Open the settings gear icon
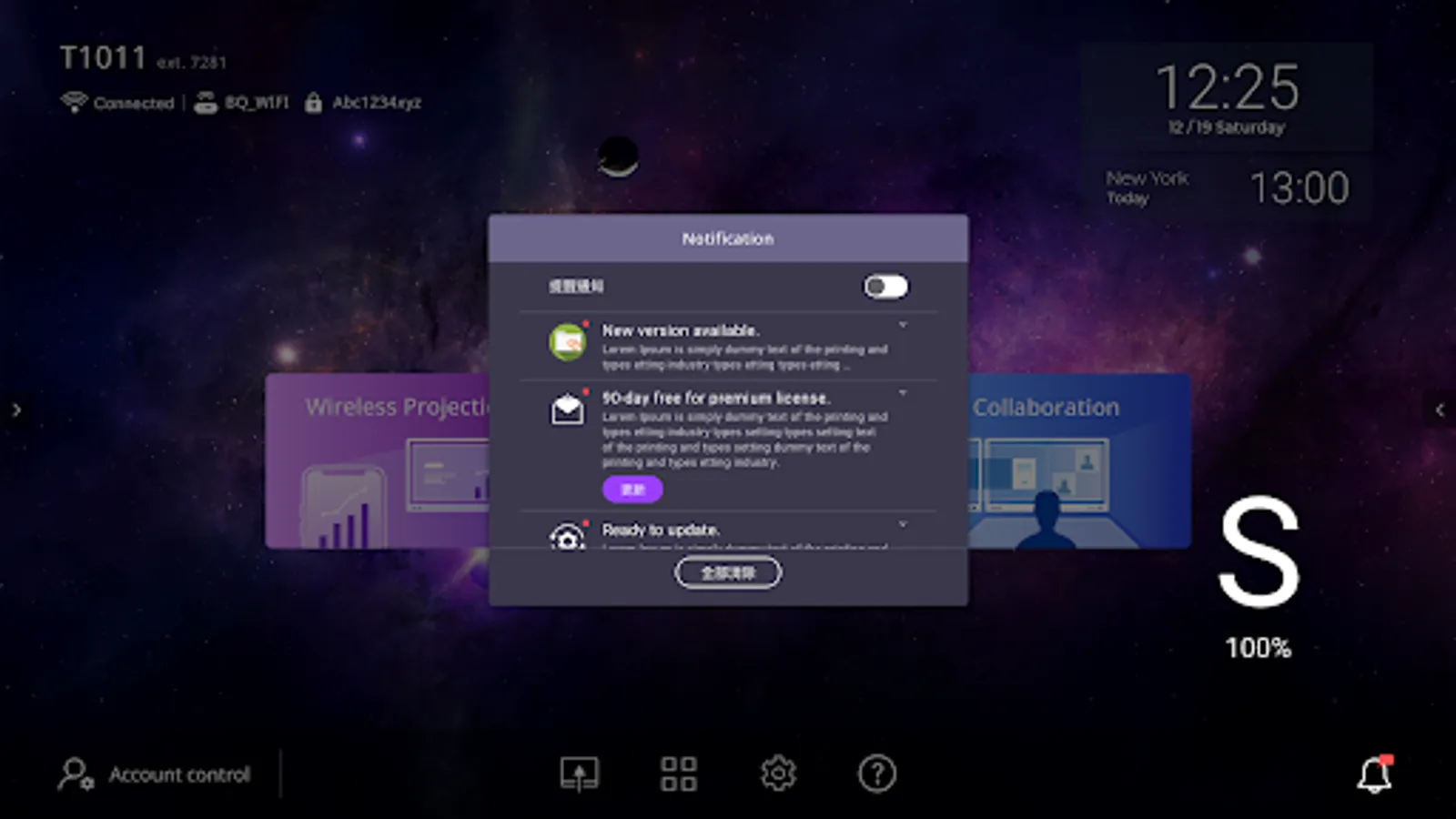The image size is (1456, 819). [778, 774]
